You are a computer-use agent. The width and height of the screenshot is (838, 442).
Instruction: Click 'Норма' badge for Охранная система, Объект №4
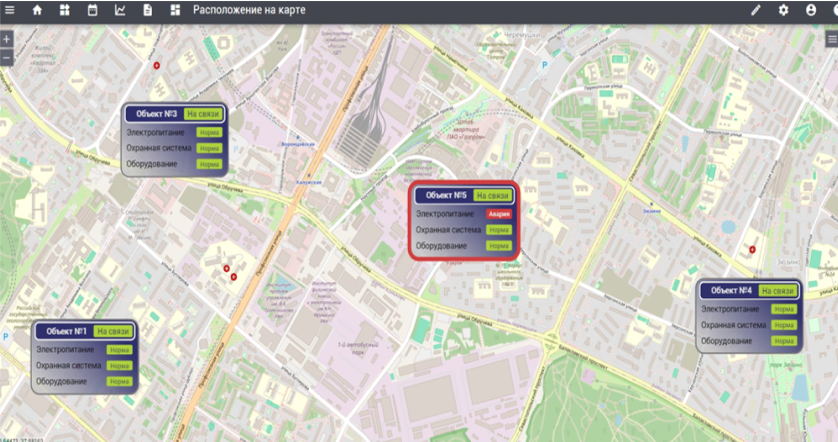coord(784,325)
